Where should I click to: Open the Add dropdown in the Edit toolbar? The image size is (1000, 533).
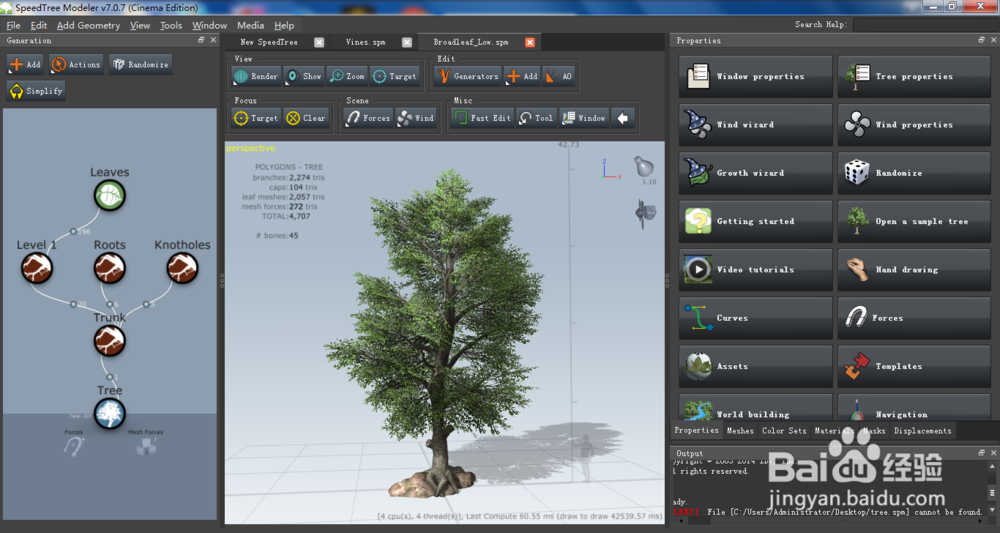(522, 77)
